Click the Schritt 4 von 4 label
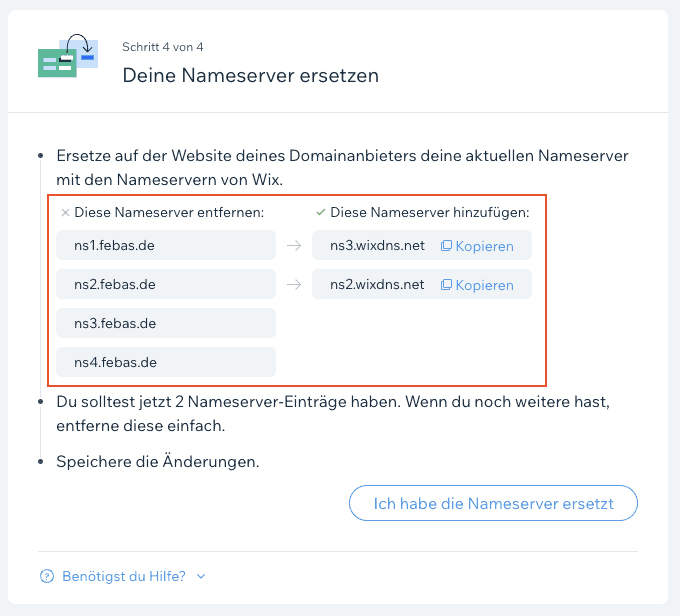Image resolution: width=680 pixels, height=616 pixels. click(x=163, y=47)
